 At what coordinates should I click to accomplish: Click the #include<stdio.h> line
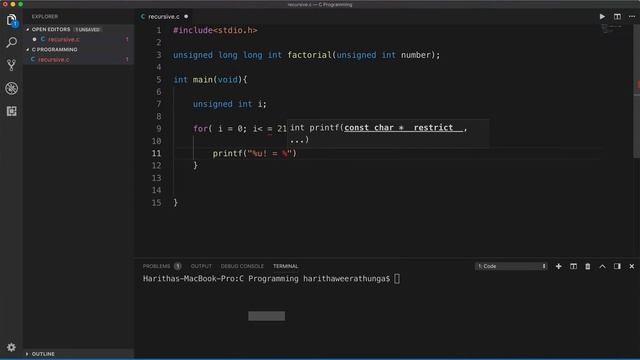tap(215, 31)
